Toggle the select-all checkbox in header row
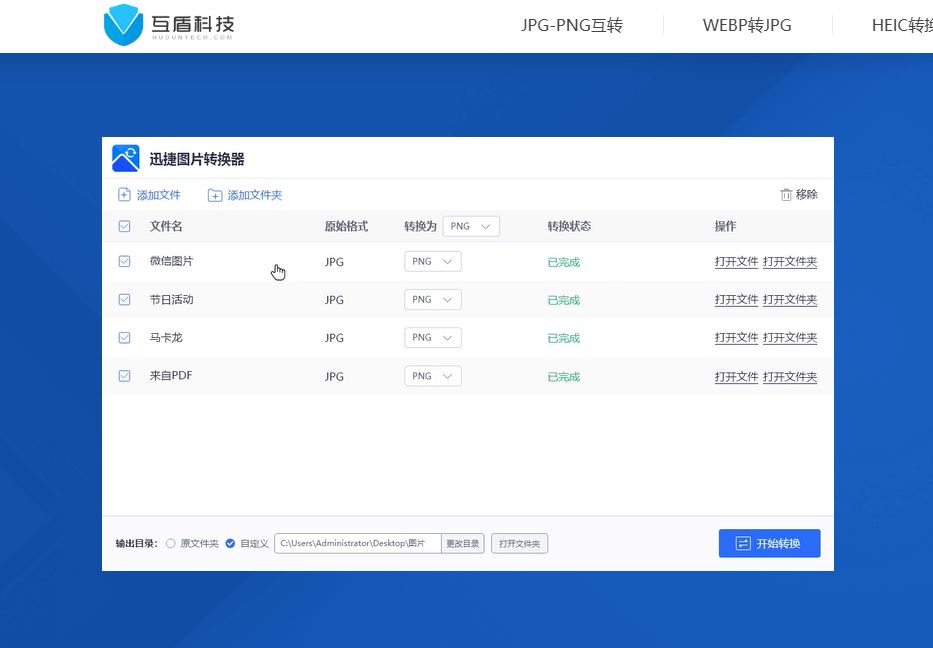 [124, 226]
